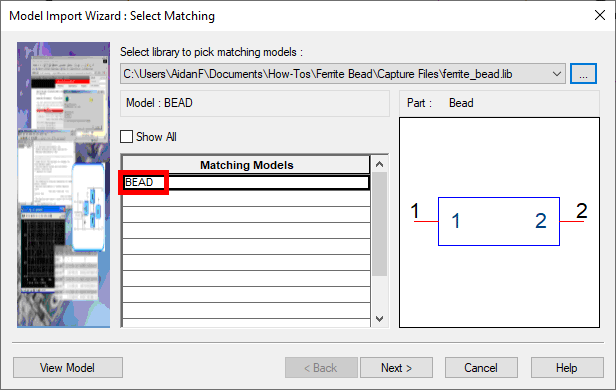Image resolution: width=616 pixels, height=390 pixels.
Task: Select the empty row below BEAD
Action: 246,199
